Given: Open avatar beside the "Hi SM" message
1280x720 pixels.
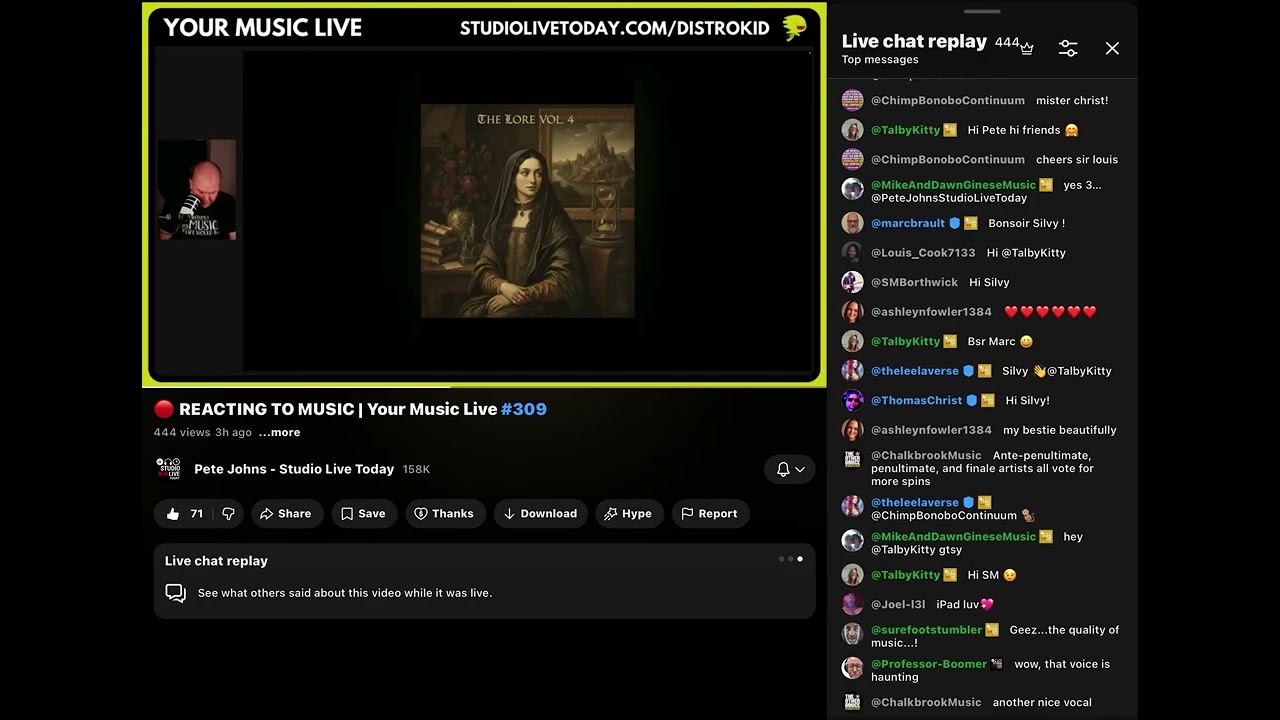Looking at the screenshot, I should coord(852,575).
